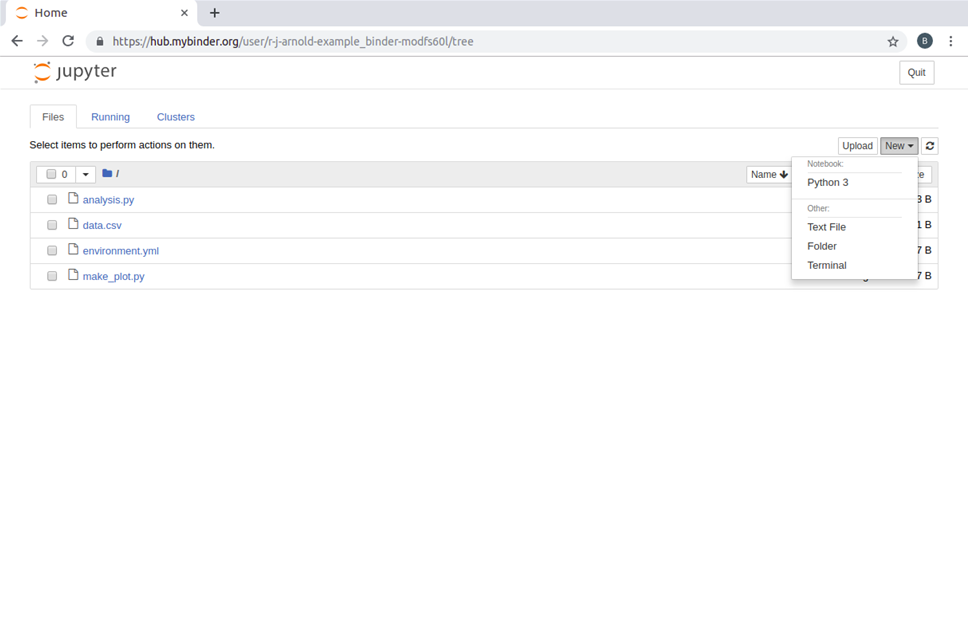Screen dimensions: 968x618
Task: Switch to the Running tab
Action: click(110, 117)
